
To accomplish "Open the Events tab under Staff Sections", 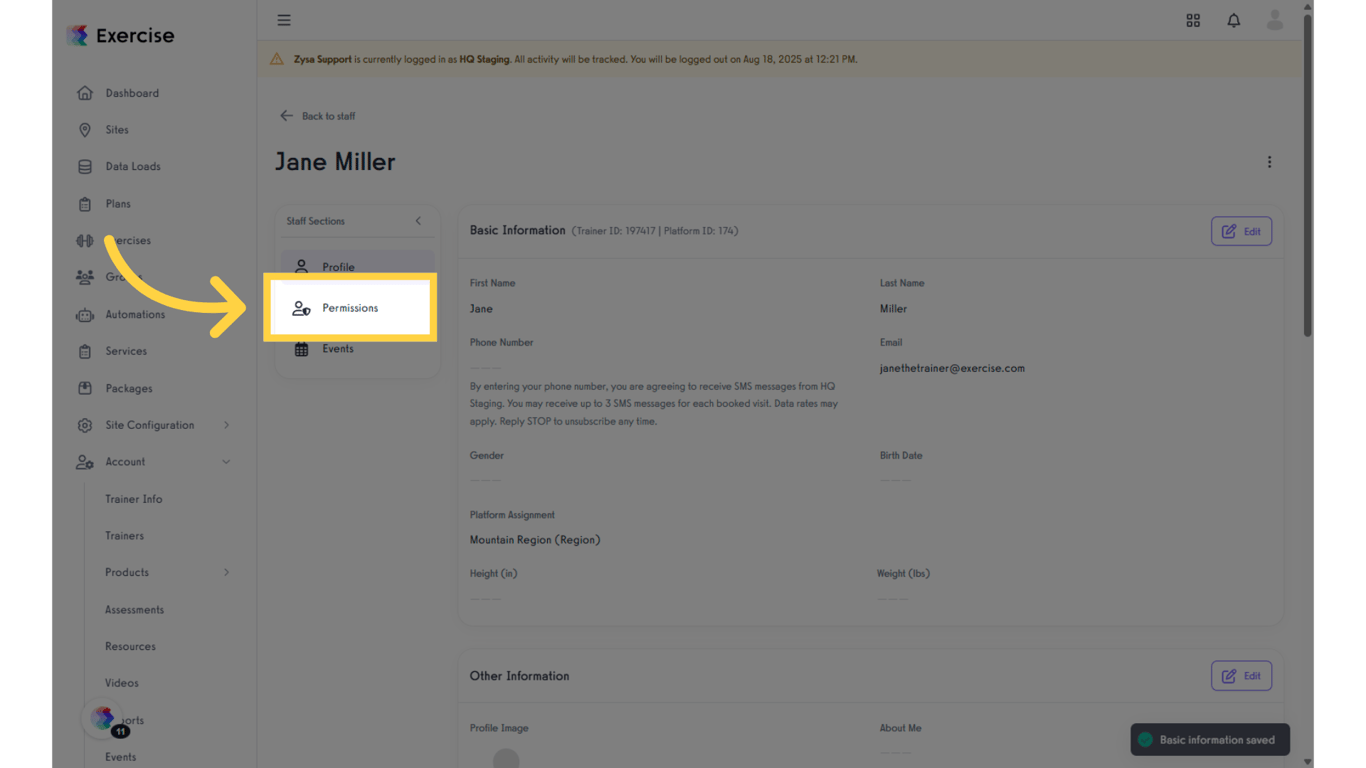I will pos(339,348).
